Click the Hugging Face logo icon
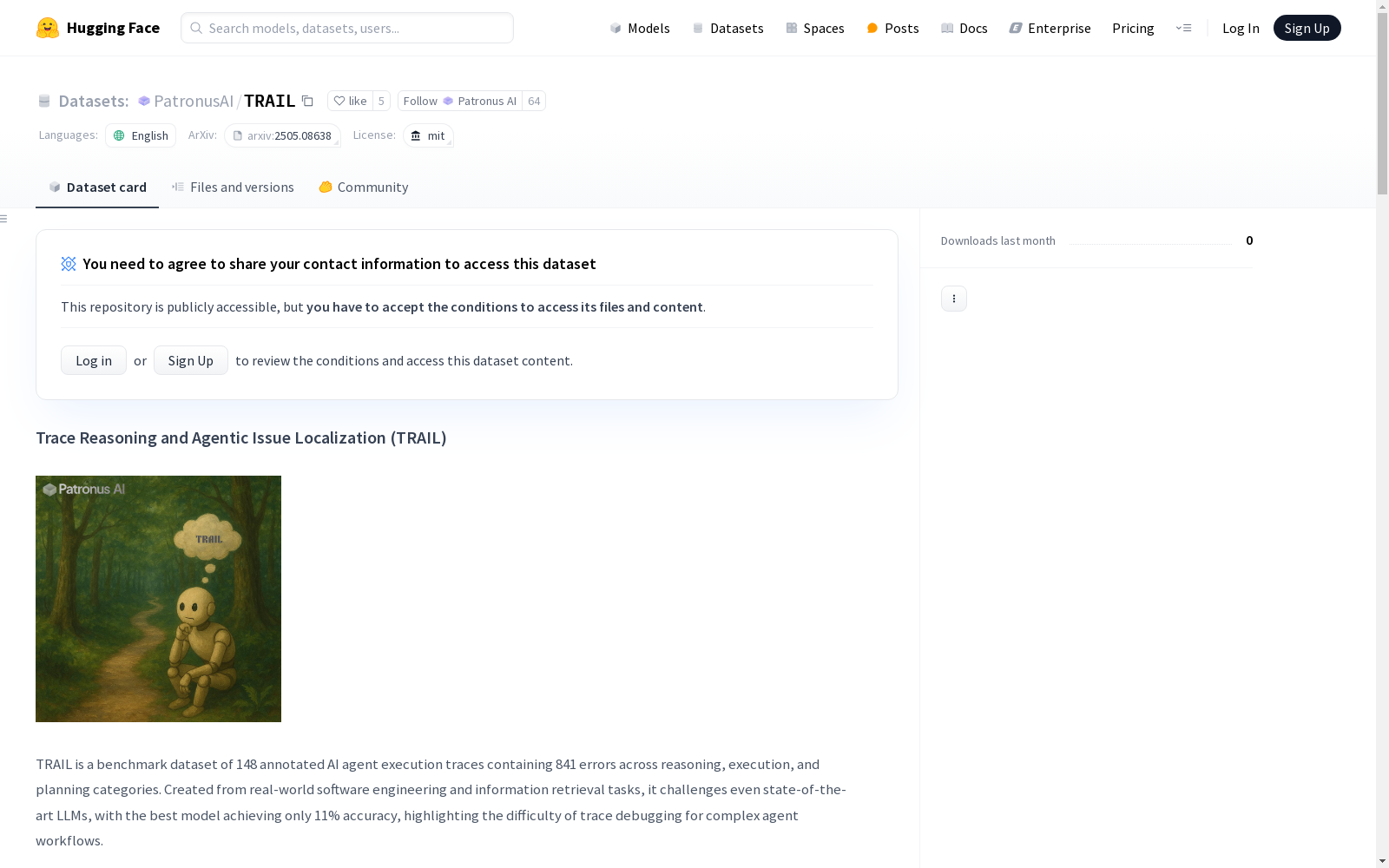1389x868 pixels. point(48,28)
